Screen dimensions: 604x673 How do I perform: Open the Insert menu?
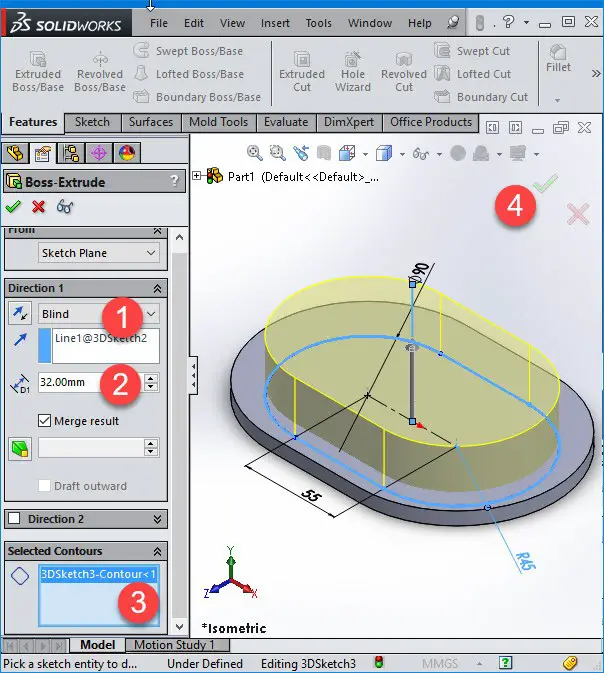pos(275,23)
